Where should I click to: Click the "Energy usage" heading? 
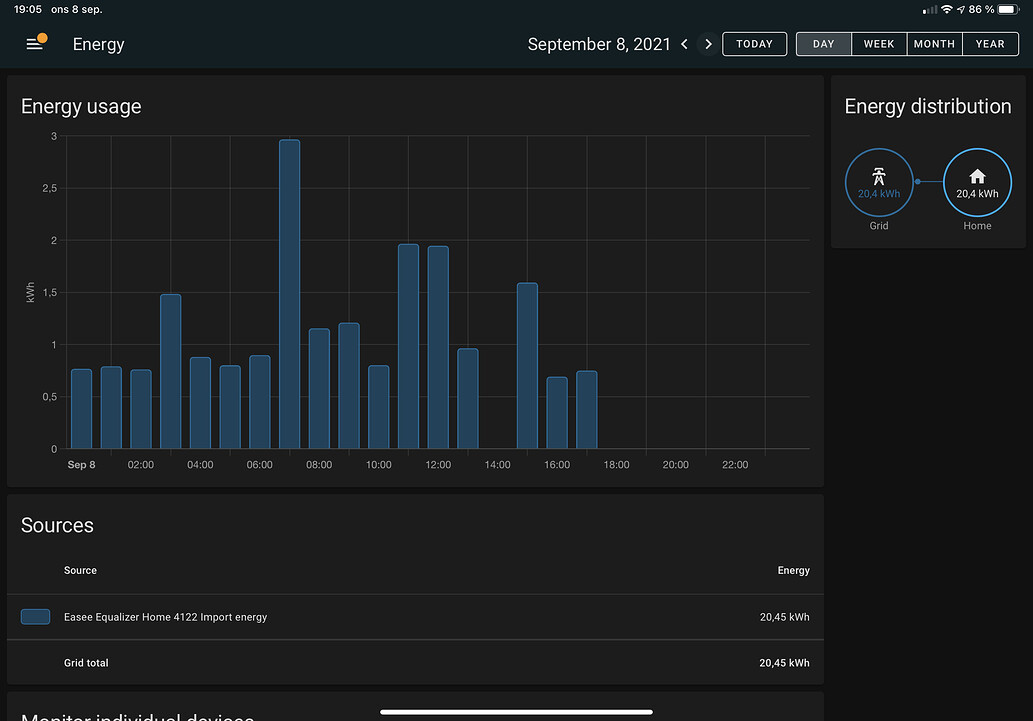pyautogui.click(x=81, y=107)
